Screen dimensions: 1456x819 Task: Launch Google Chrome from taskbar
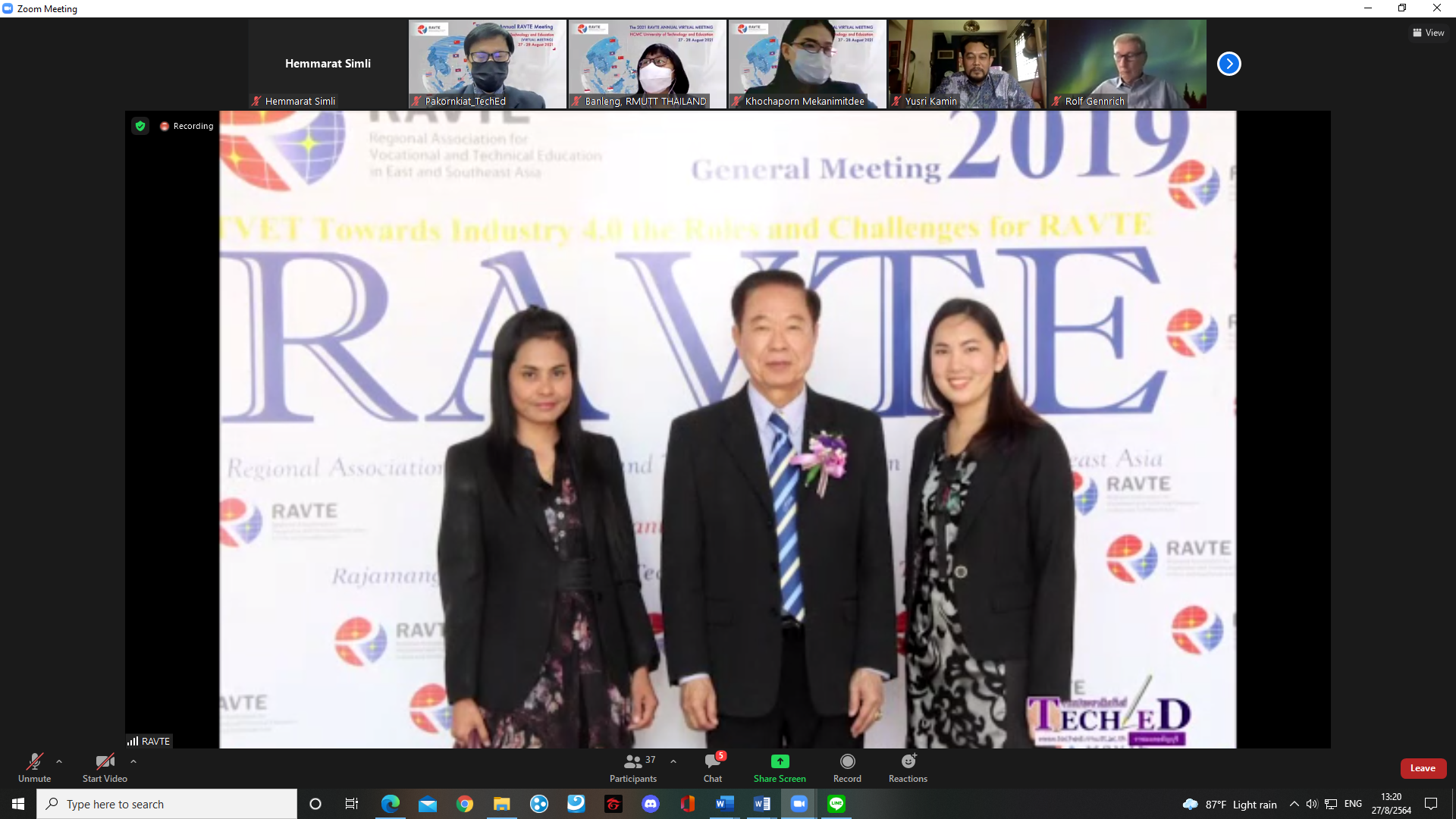(465, 804)
